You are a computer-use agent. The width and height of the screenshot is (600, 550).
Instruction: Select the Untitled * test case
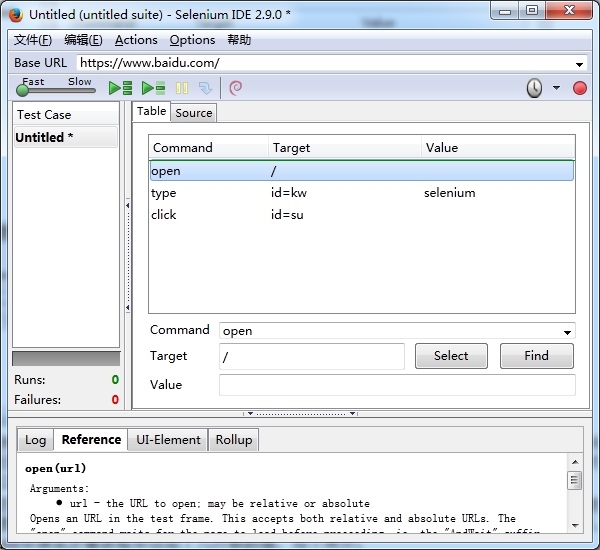(65, 137)
